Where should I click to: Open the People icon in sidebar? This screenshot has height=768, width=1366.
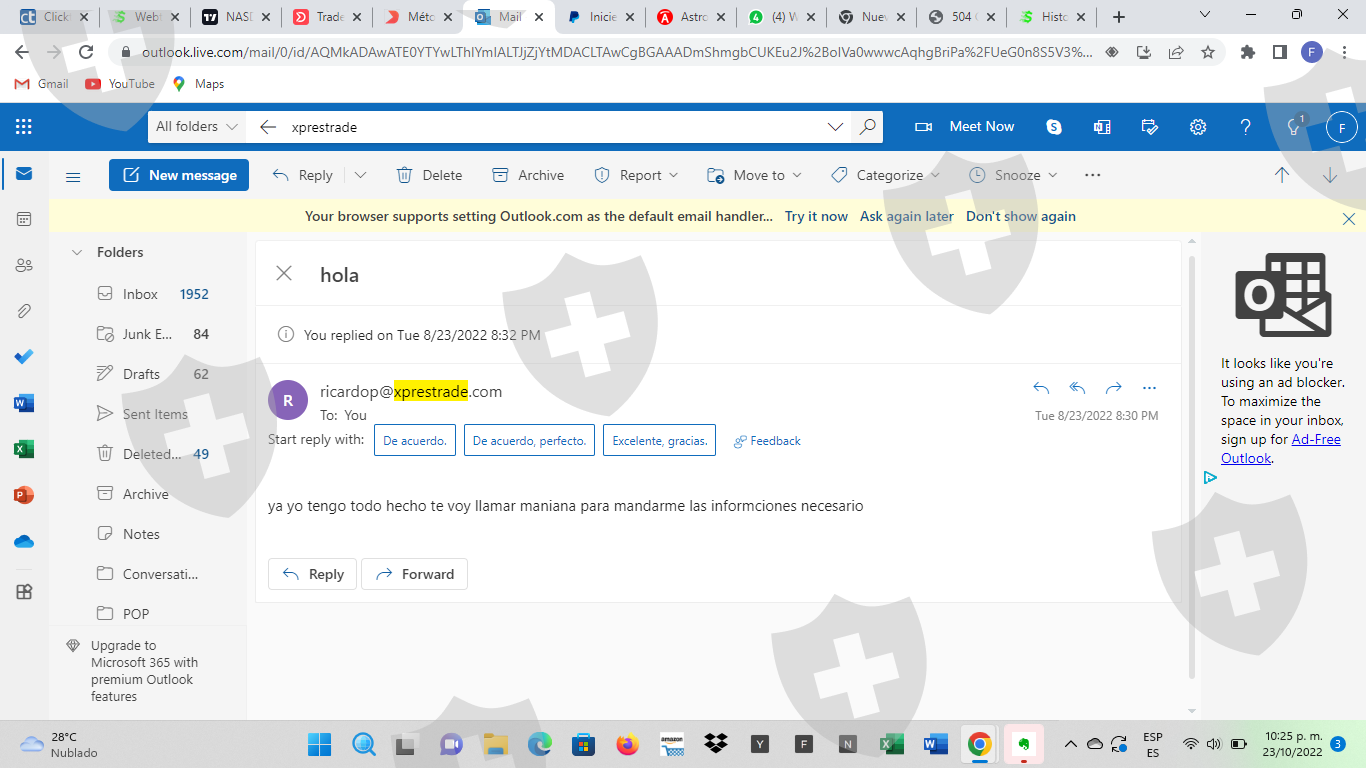24,265
